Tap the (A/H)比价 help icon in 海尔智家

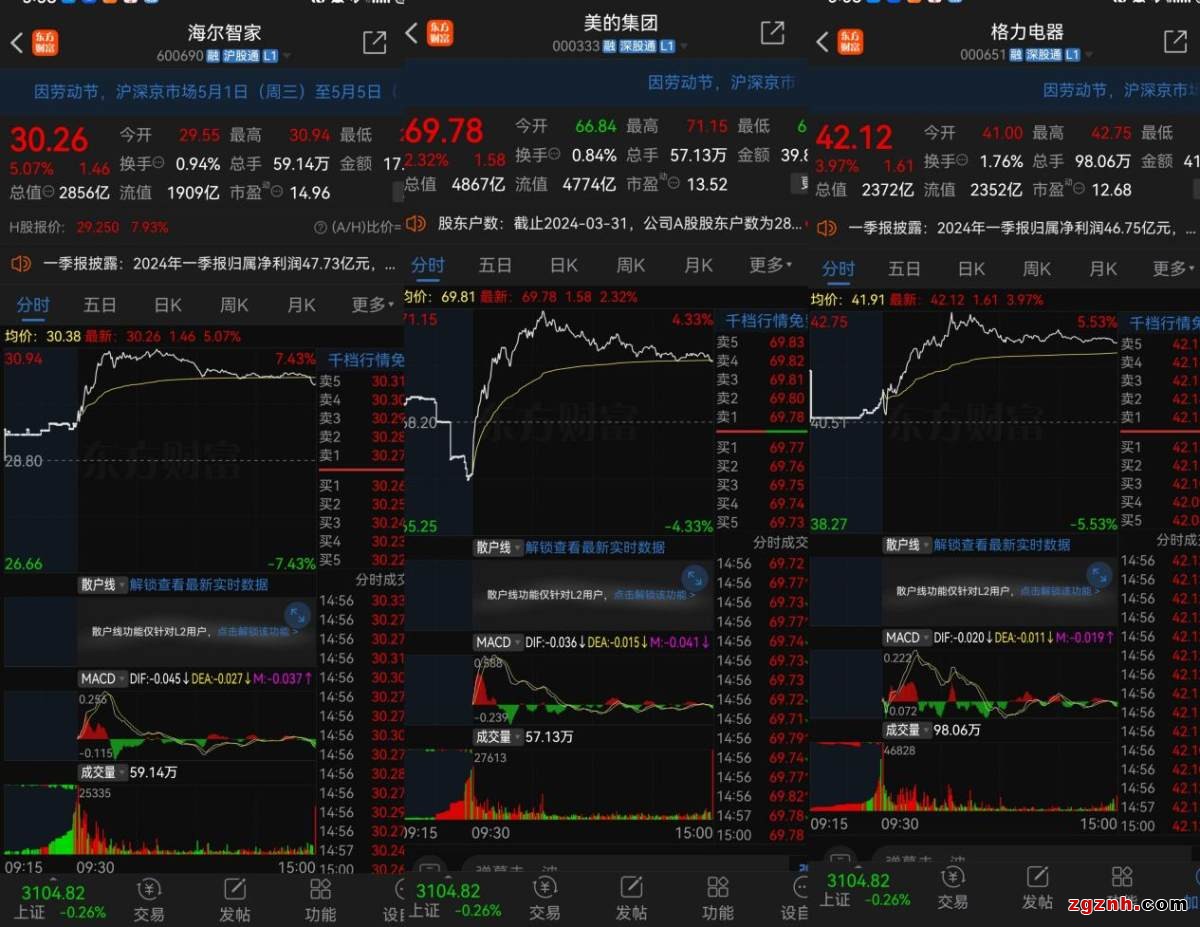point(321,228)
